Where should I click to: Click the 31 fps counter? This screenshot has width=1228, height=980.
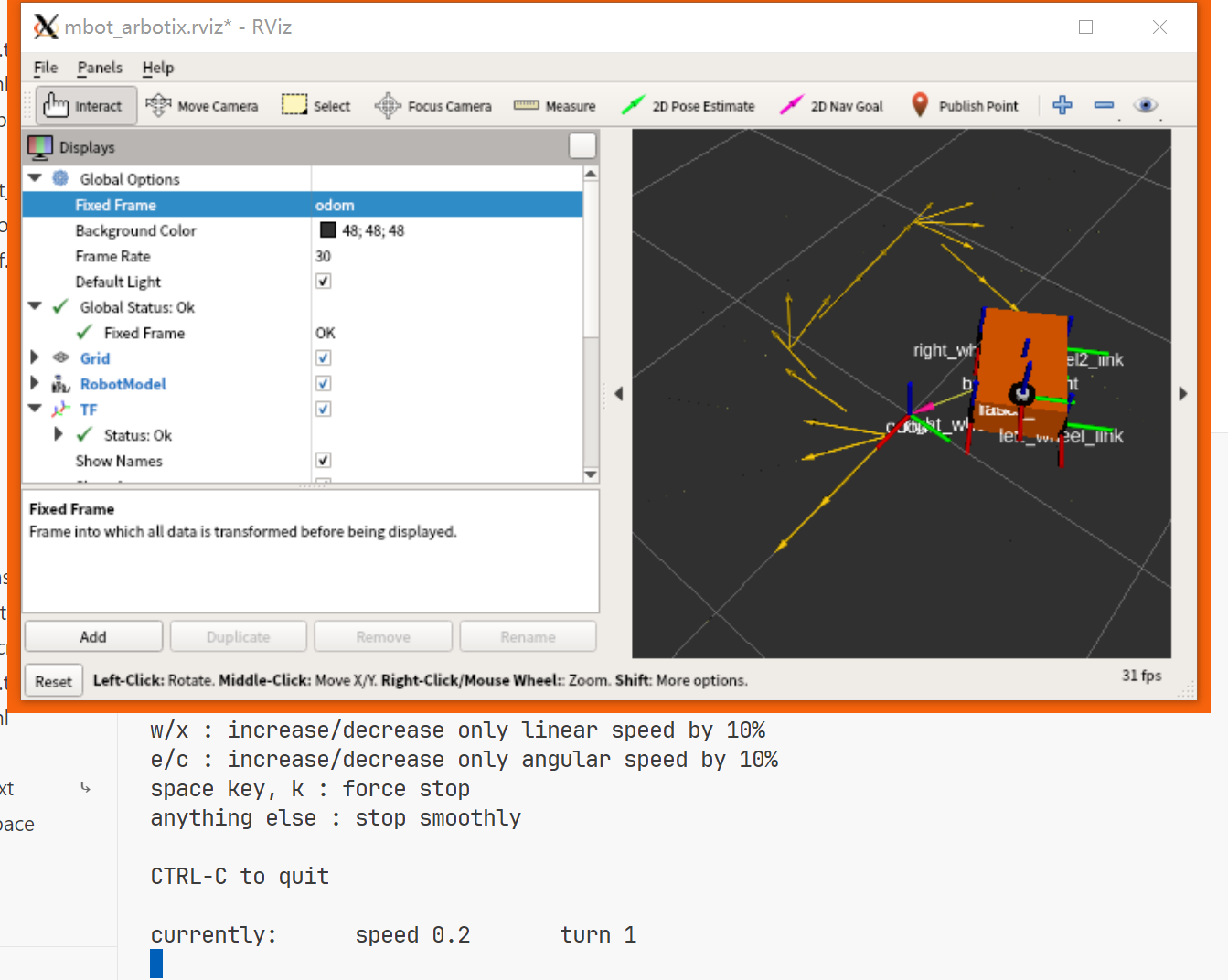click(x=1142, y=676)
